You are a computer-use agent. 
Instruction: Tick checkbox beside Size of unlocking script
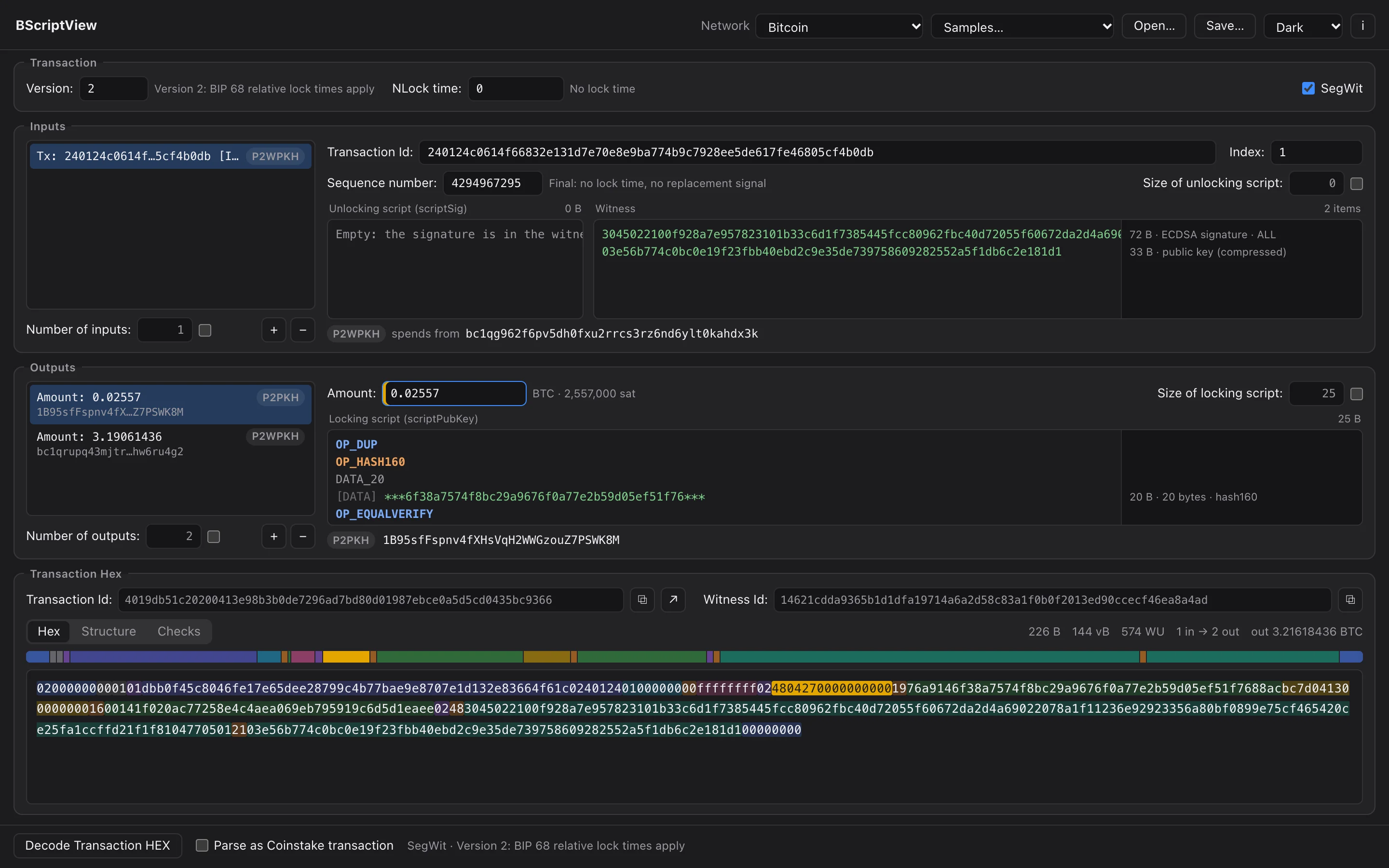pyautogui.click(x=1356, y=183)
